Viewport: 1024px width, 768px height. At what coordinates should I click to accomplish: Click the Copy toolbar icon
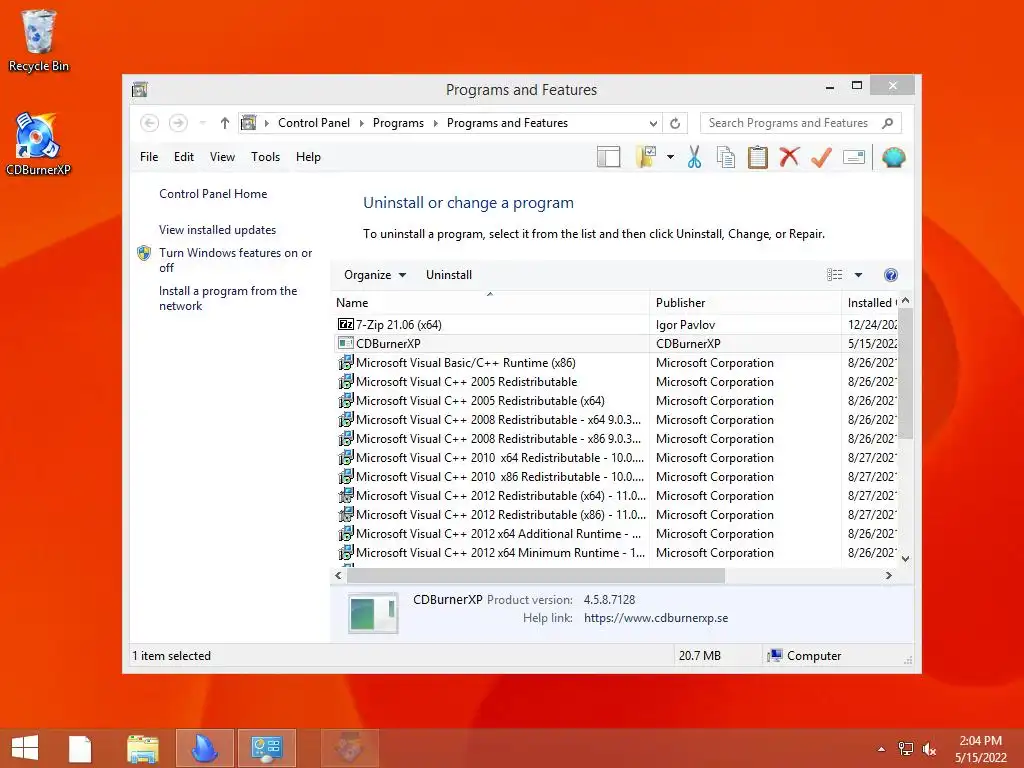click(726, 157)
